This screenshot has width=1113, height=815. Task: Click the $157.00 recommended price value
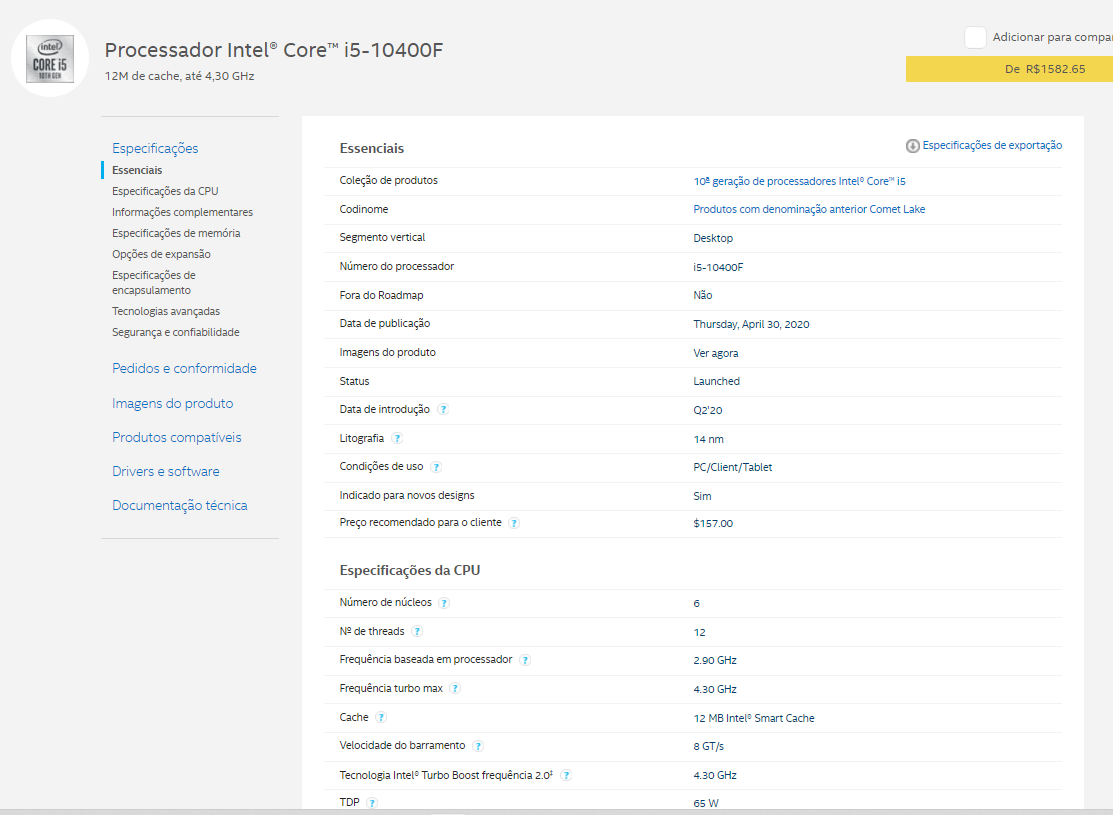(713, 524)
